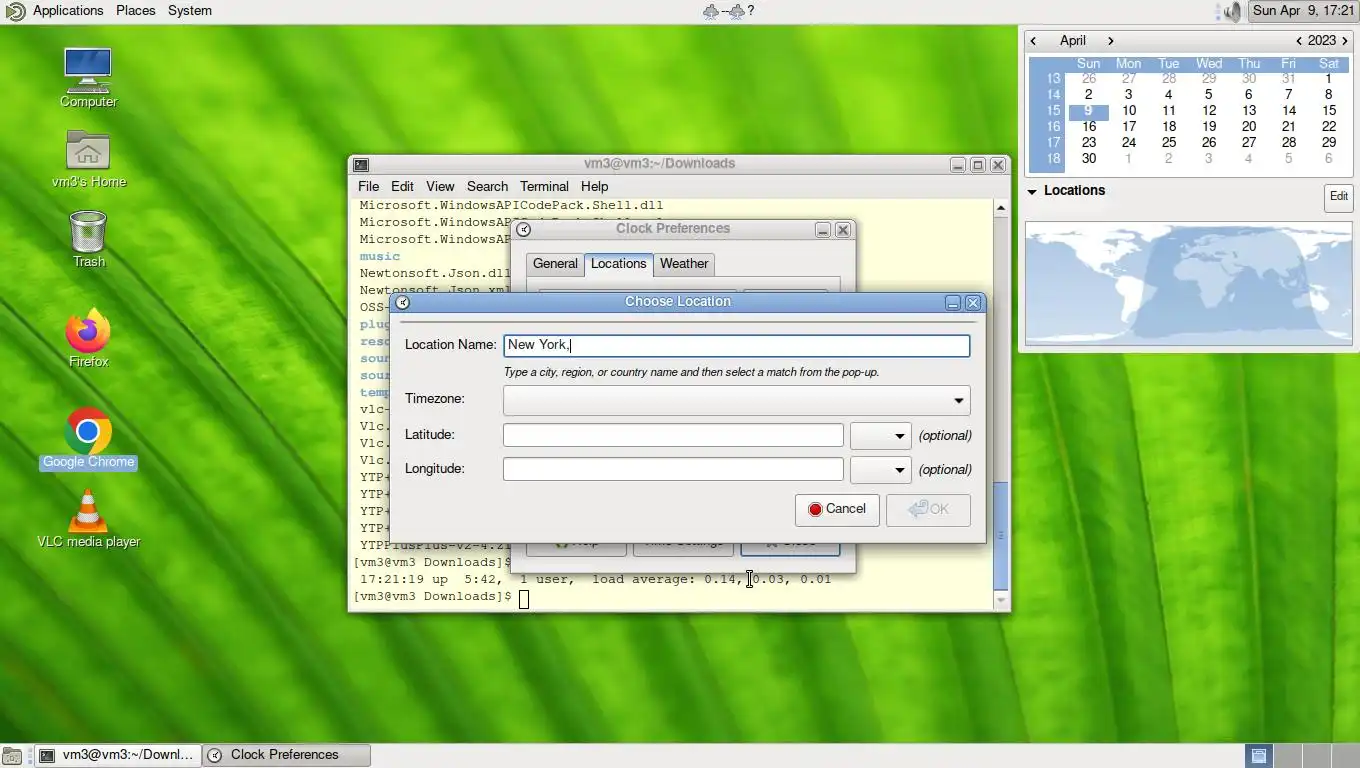
Task: Click terminal scrollbar up arrow
Action: [1001, 208]
